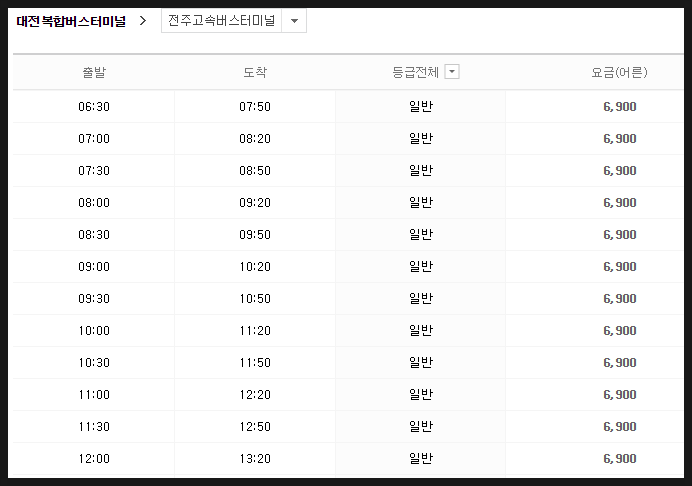Click 일반 grade in the 10:30 row
692x486 pixels.
421,362
